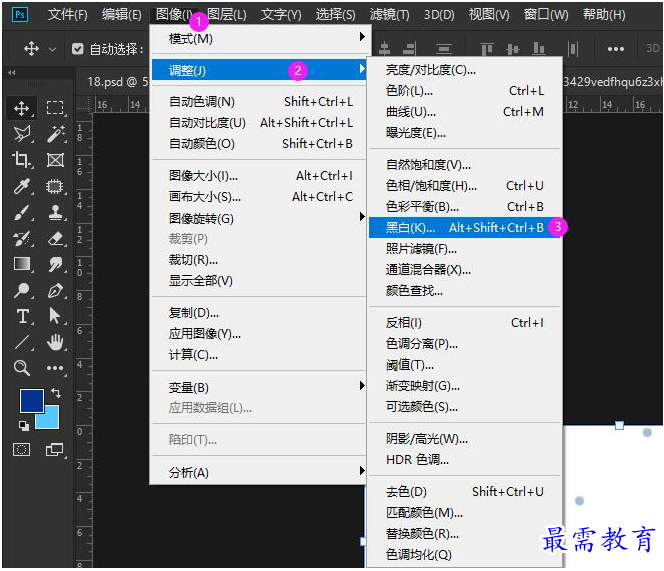Screen dimensions: 664x571
Task: Select the Smudge tool
Action: click(x=55, y=264)
